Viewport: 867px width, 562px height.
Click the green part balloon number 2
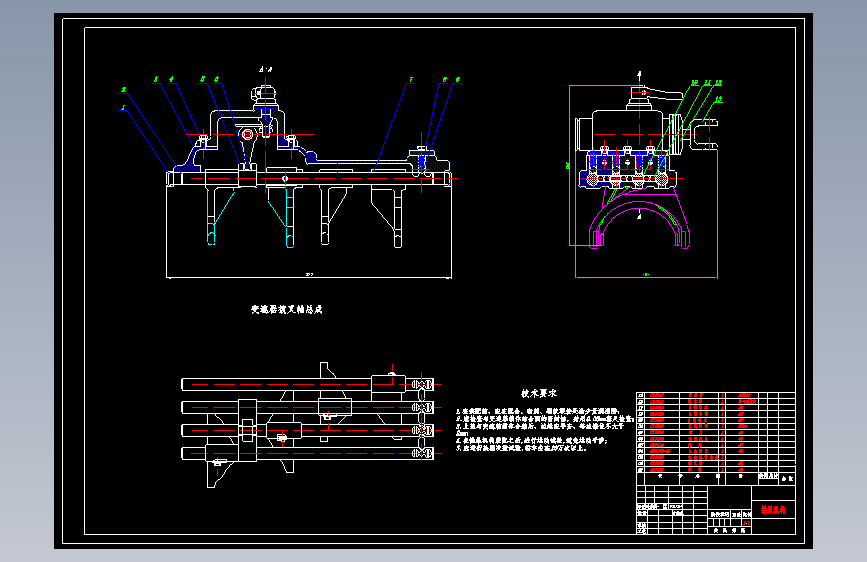point(123,90)
